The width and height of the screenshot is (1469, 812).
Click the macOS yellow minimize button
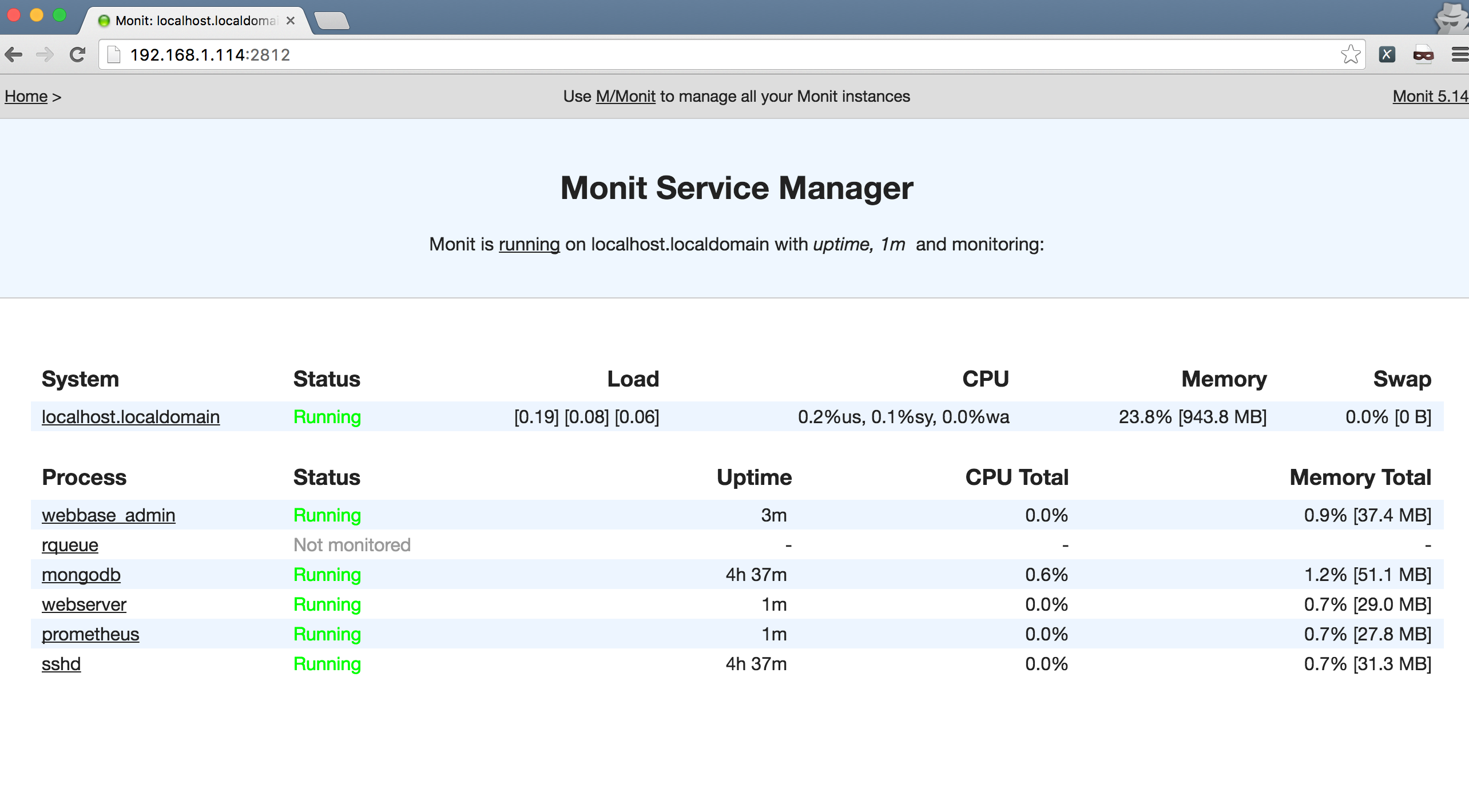pyautogui.click(x=37, y=15)
